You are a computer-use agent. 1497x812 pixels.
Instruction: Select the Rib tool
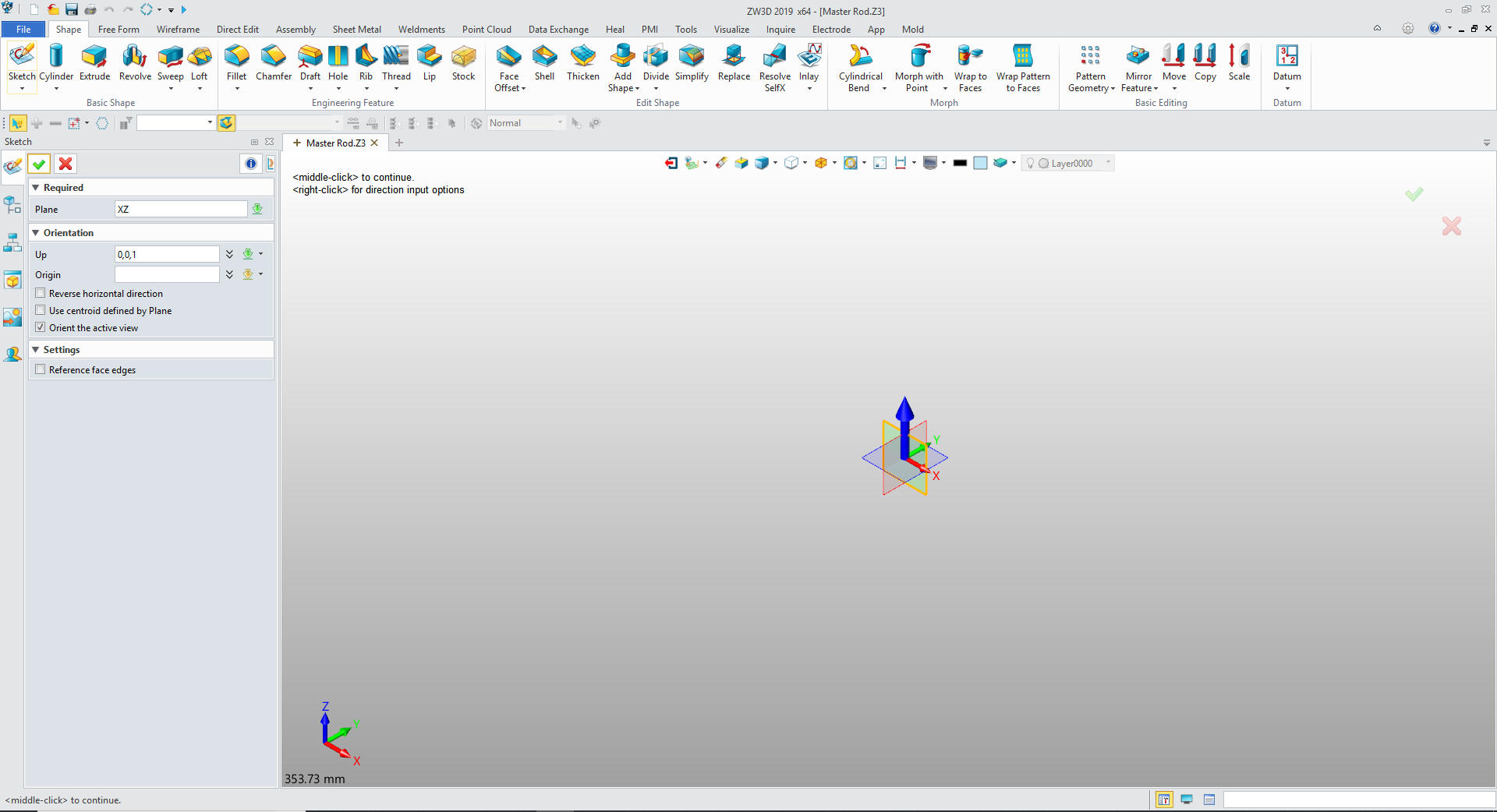click(366, 63)
